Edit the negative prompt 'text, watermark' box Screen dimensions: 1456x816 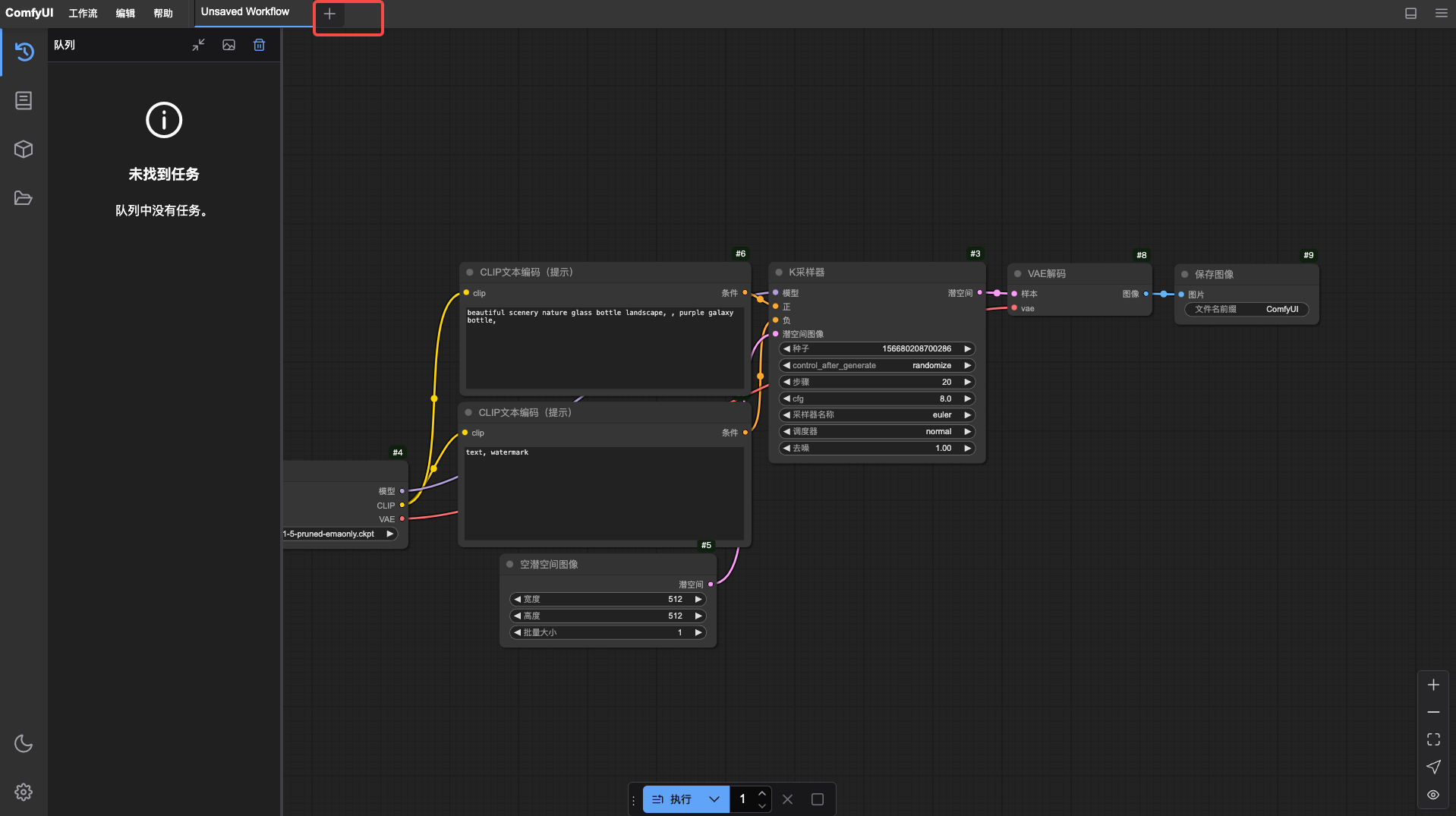point(604,493)
